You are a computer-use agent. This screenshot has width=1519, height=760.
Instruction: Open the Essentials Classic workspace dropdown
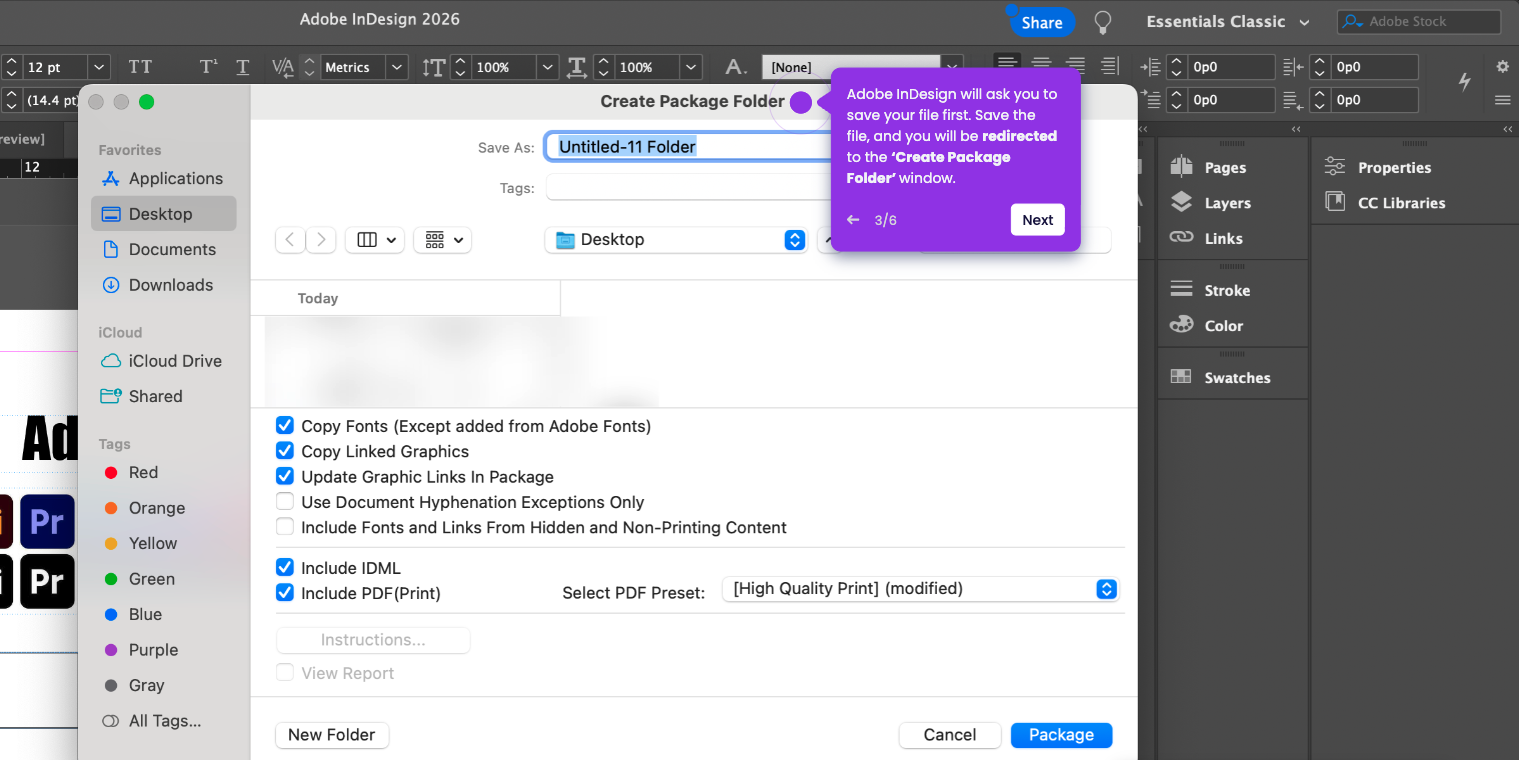click(1228, 22)
